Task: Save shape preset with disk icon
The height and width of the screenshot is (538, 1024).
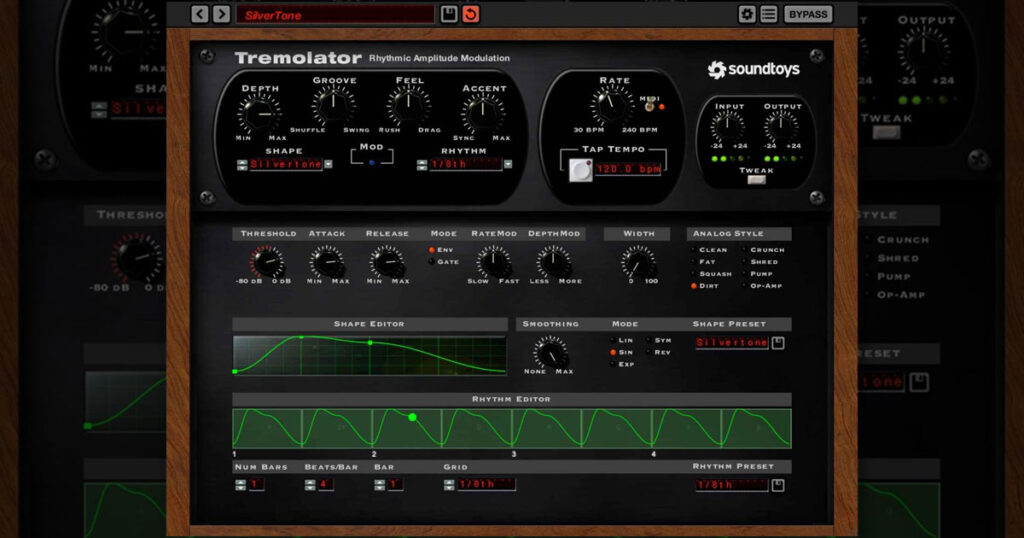Action: click(x=778, y=343)
